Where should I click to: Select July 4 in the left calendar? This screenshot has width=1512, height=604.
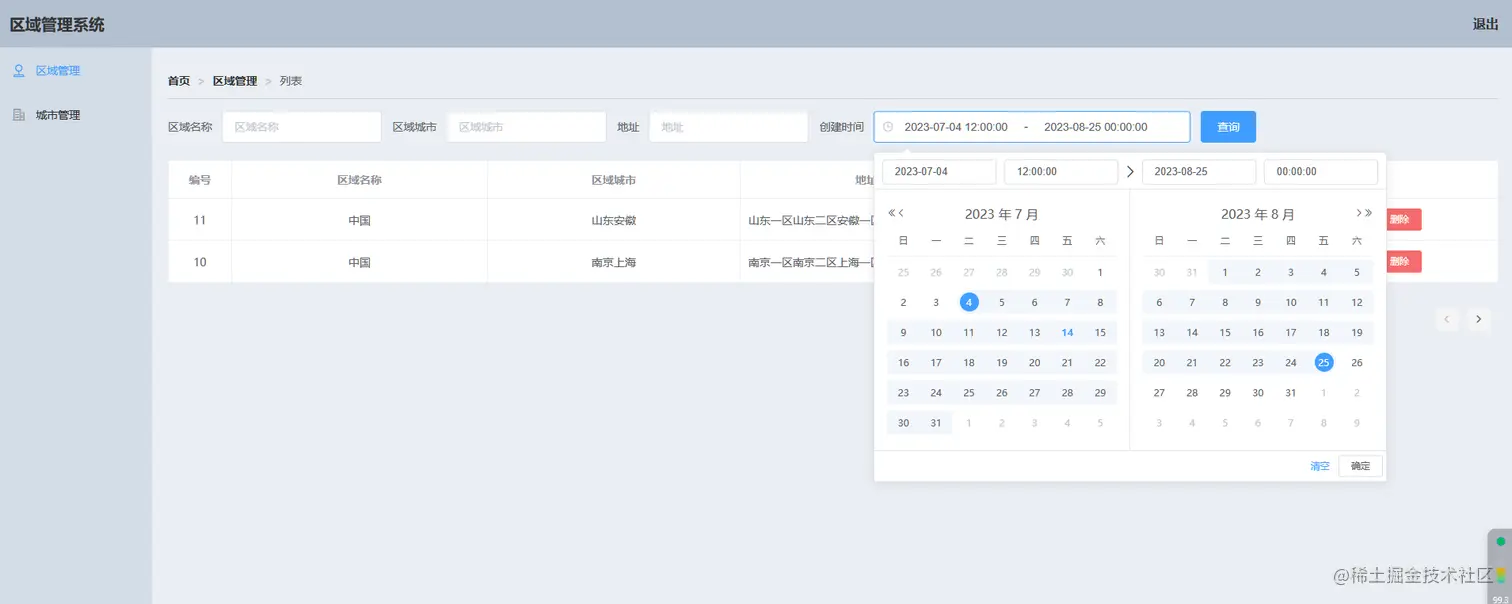point(969,302)
